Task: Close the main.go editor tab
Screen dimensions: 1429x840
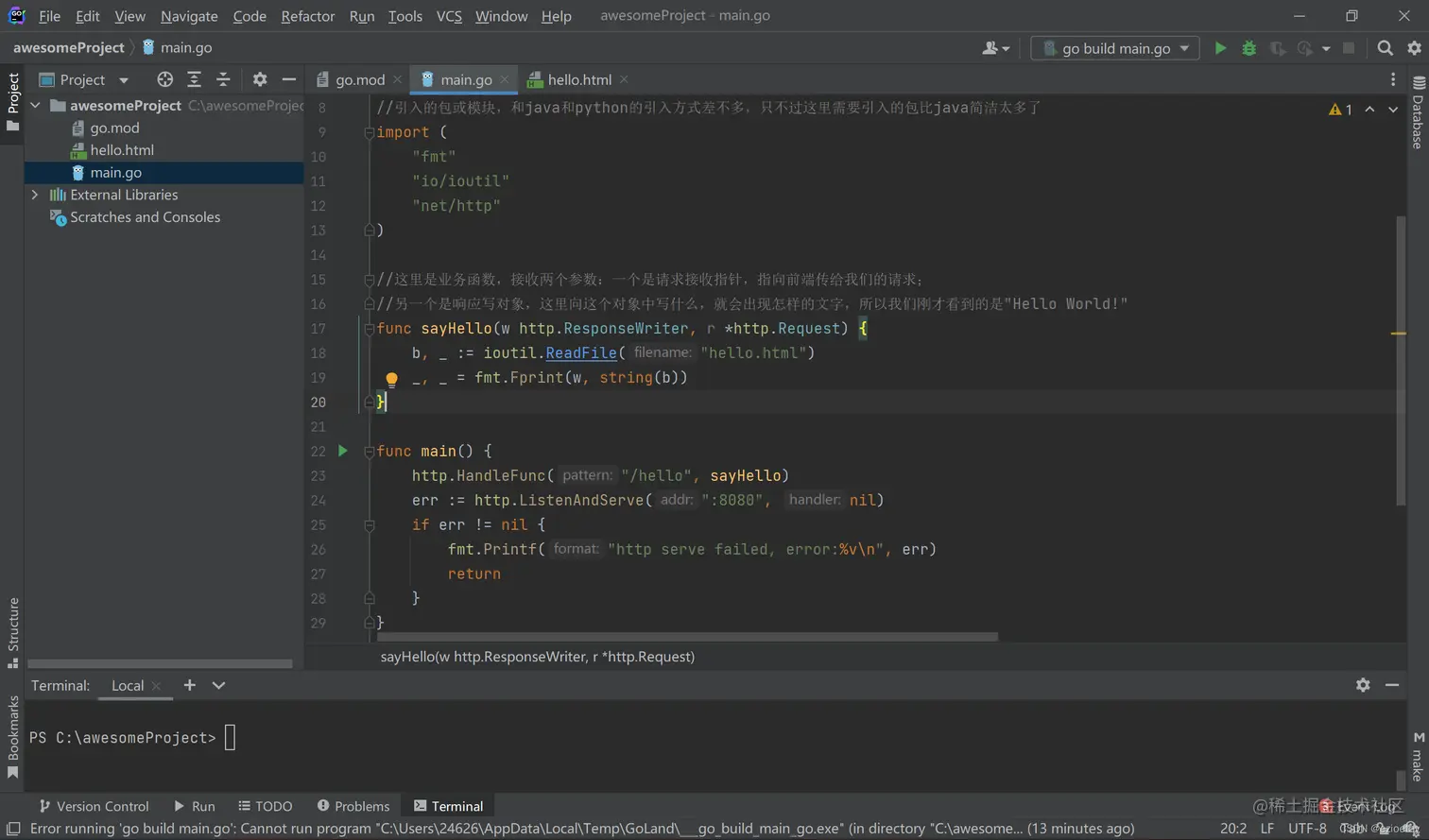Action: 505,79
